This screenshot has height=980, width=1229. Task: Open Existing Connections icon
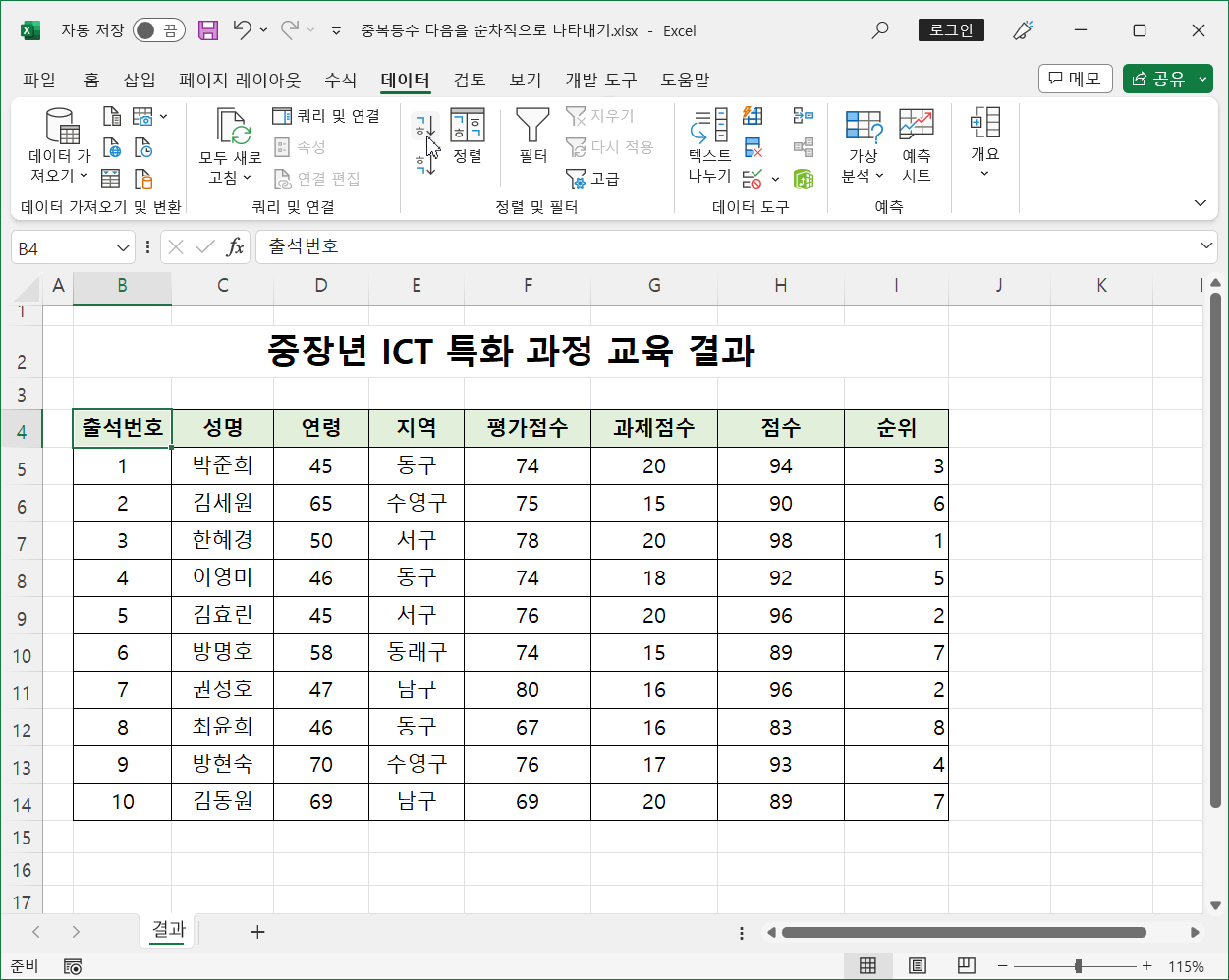coord(143,179)
